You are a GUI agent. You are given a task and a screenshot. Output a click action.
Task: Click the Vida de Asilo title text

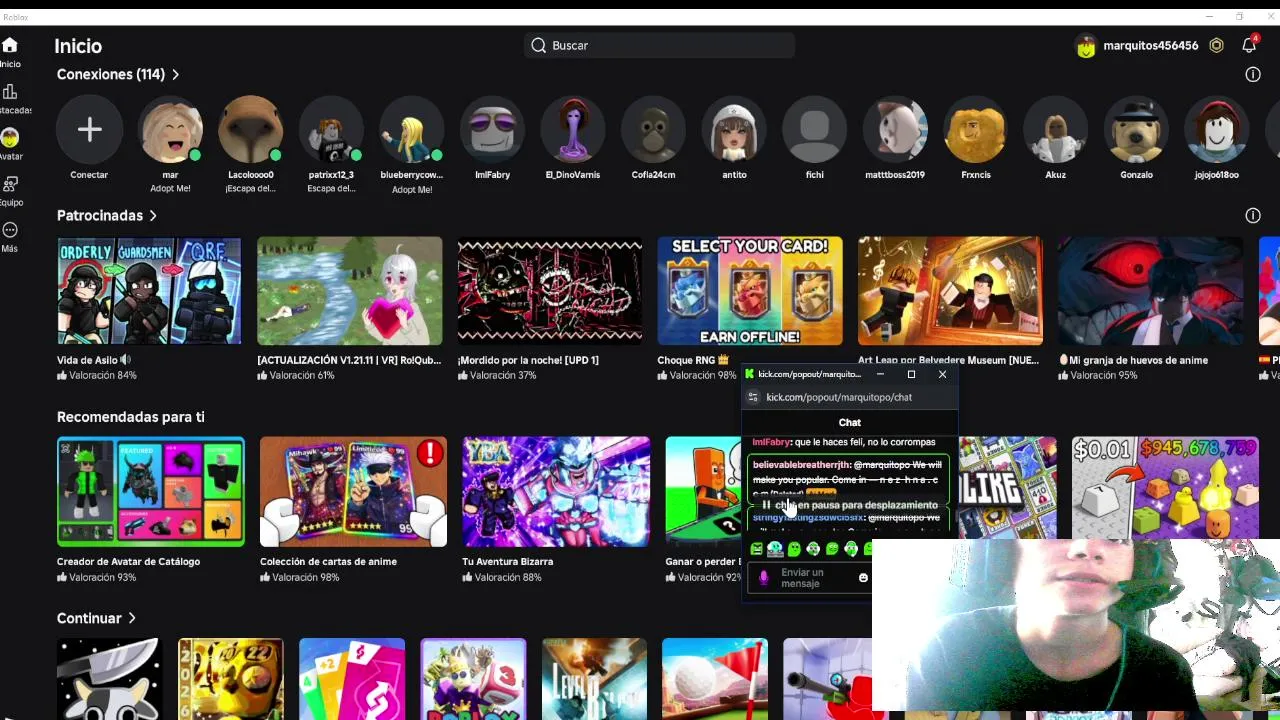tap(87, 360)
